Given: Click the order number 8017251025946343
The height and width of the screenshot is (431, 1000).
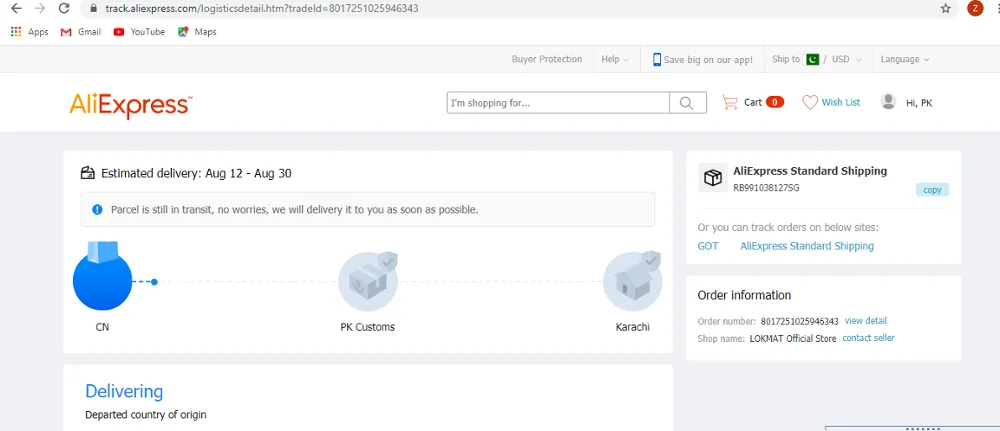Looking at the screenshot, I should [800, 321].
